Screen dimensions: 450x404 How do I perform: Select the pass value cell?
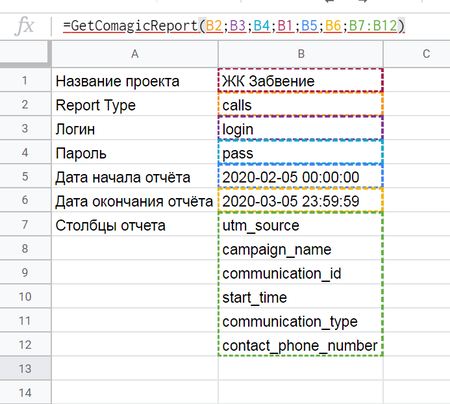click(x=301, y=153)
